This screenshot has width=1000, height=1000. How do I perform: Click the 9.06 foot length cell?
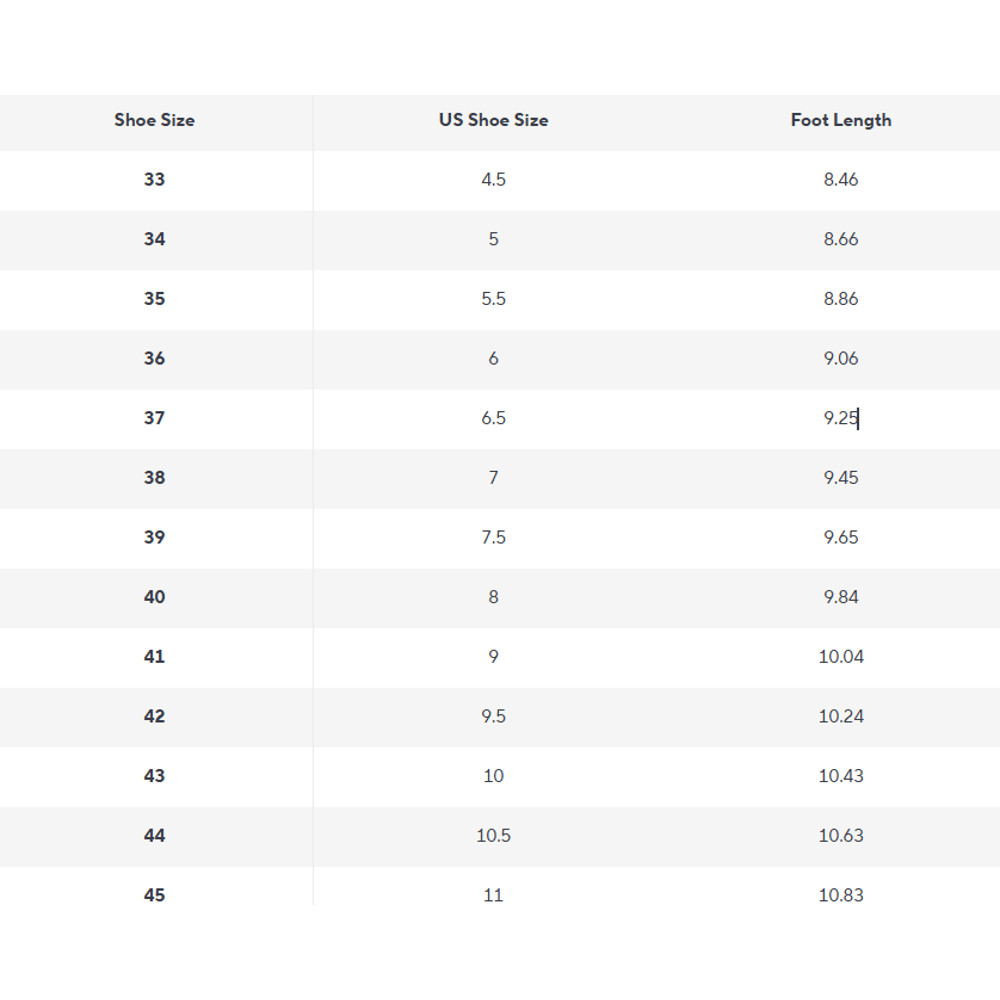pos(840,358)
